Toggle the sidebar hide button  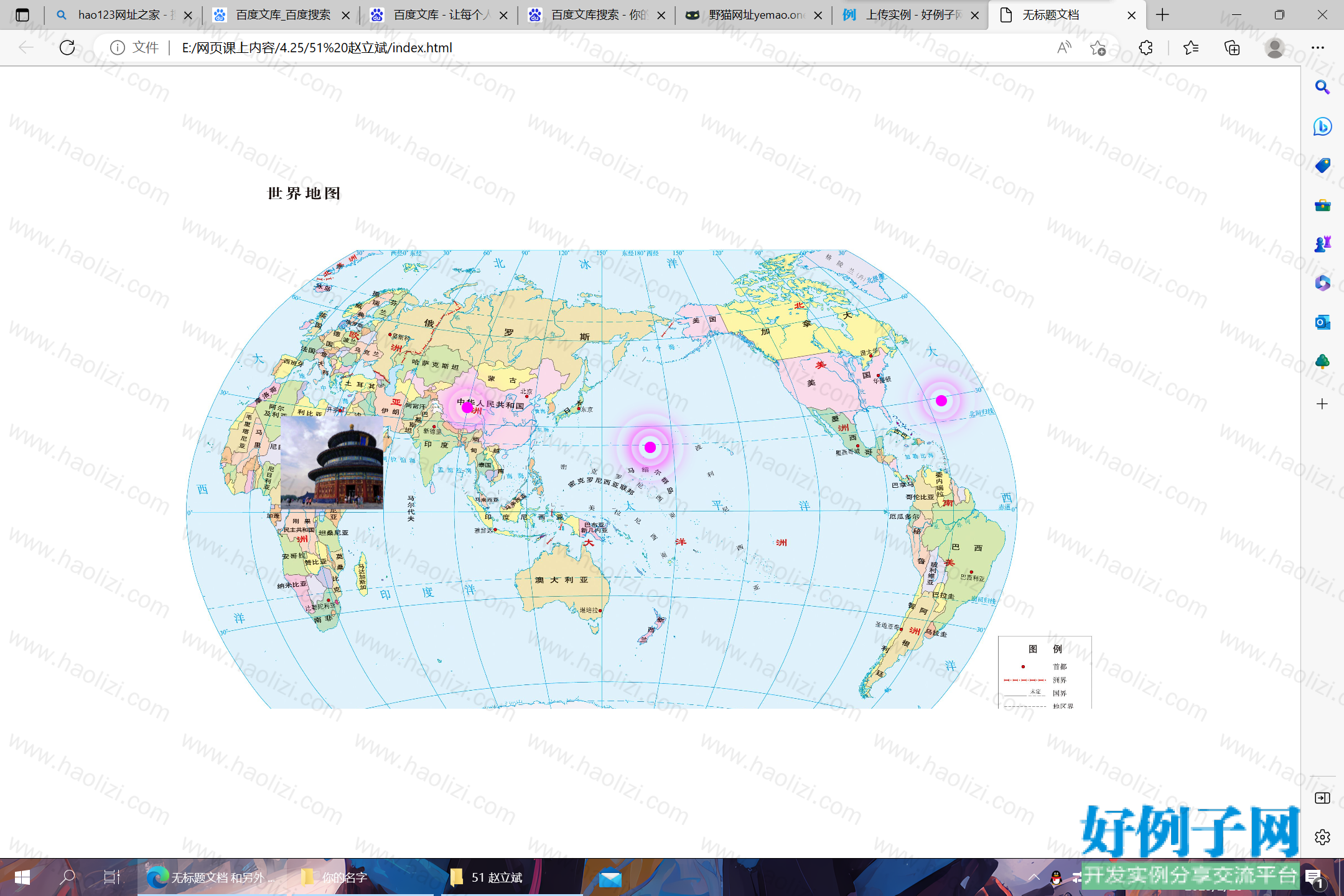click(x=1322, y=798)
